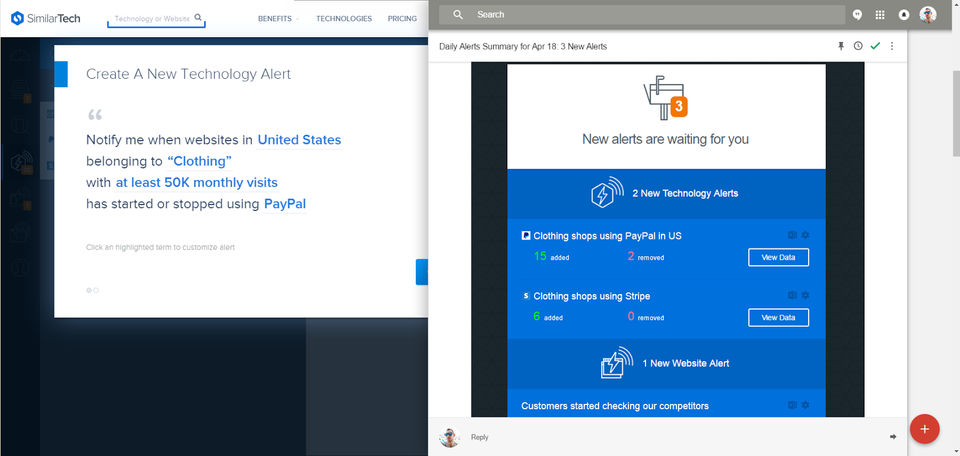Click the 15 added count
This screenshot has height=456, width=960.
(x=551, y=256)
